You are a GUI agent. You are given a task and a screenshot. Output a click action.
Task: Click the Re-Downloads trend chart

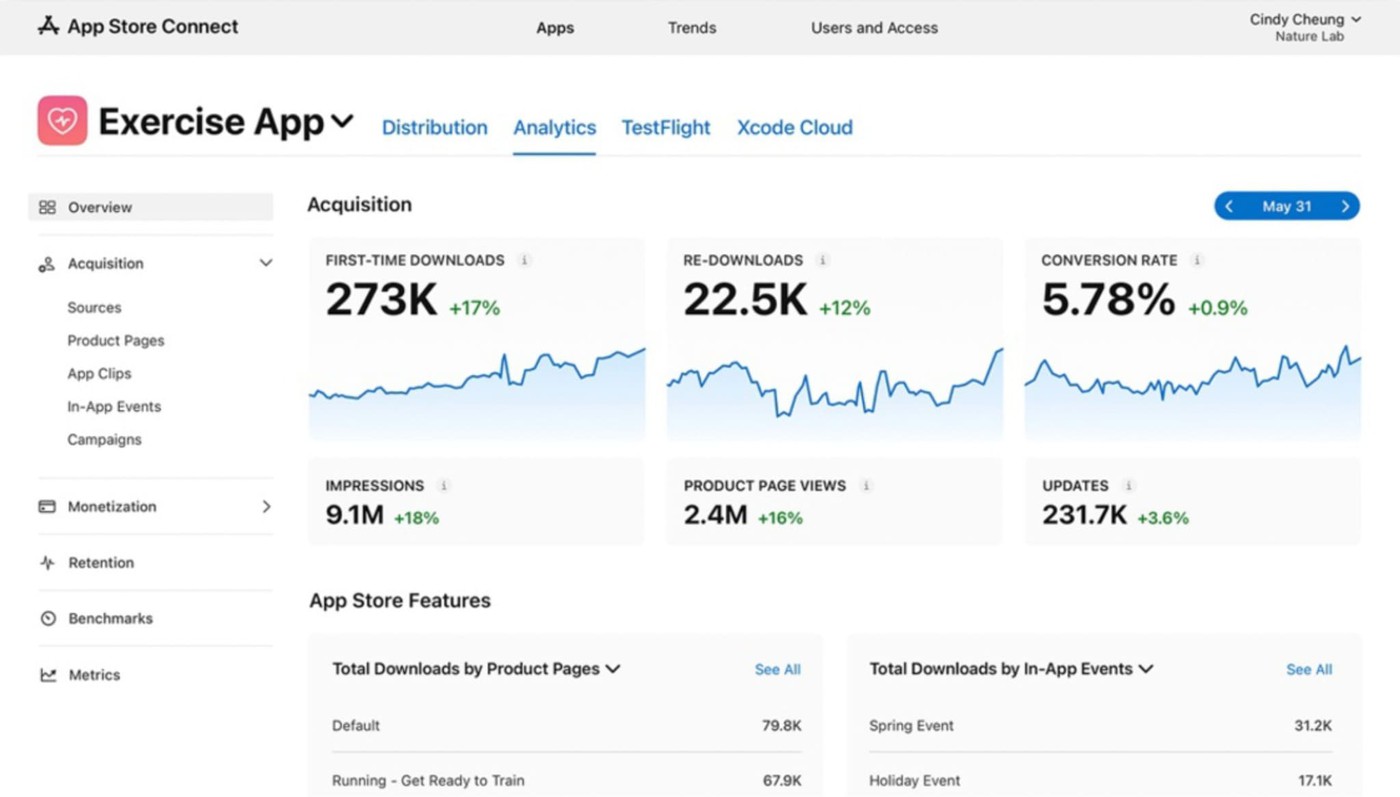pos(835,392)
